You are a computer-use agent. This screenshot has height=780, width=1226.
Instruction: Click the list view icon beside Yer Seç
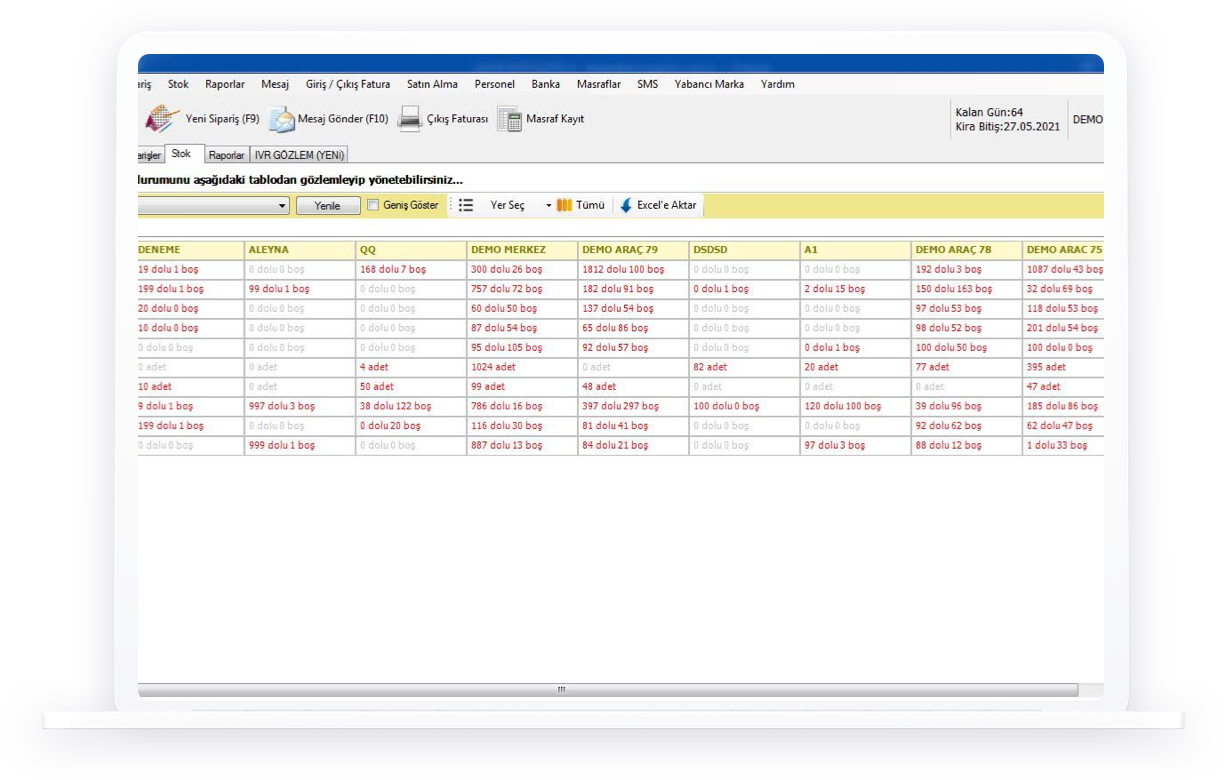(466, 205)
